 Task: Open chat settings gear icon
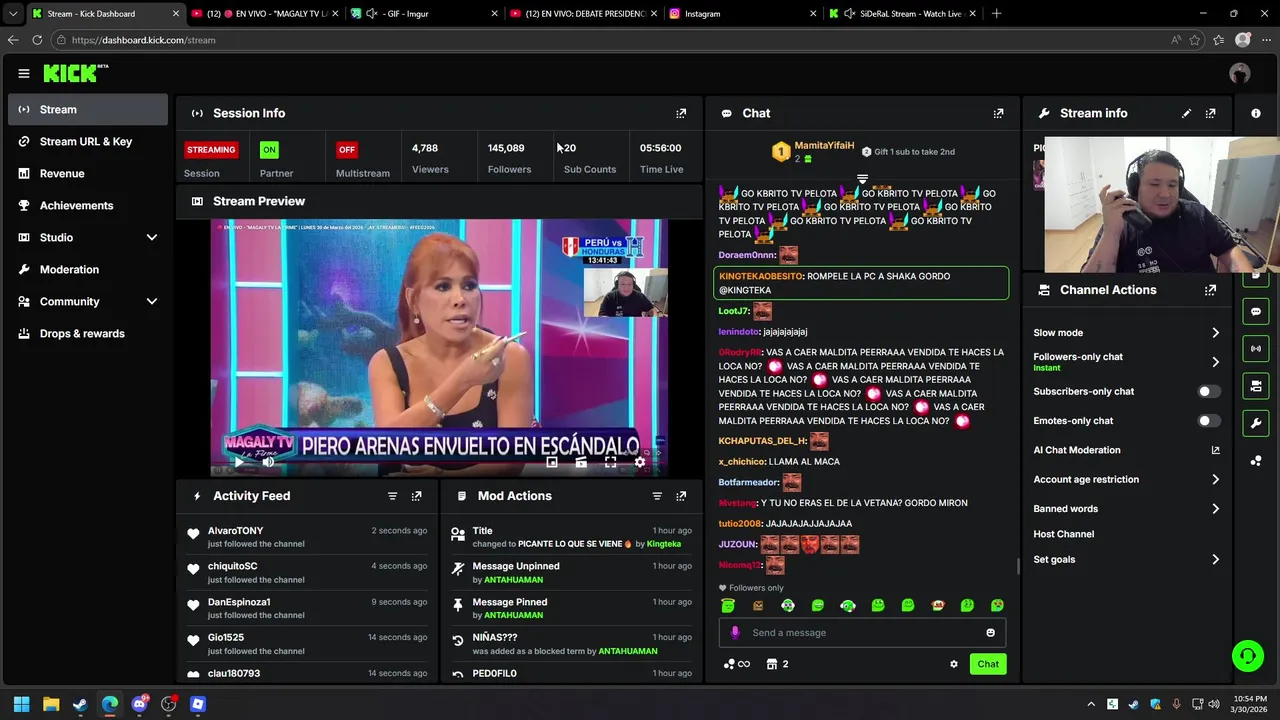click(x=954, y=664)
